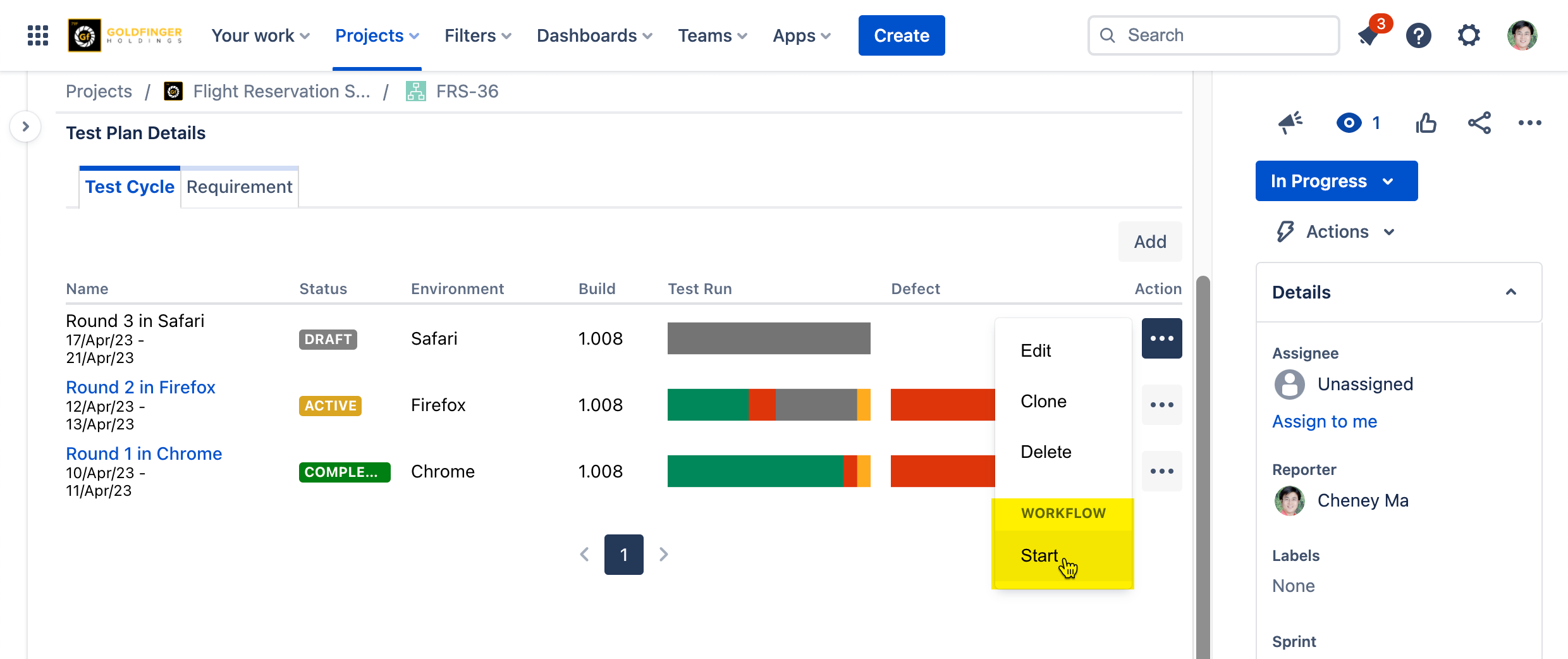Click the share issue icon
1568x659 pixels.
(x=1479, y=123)
